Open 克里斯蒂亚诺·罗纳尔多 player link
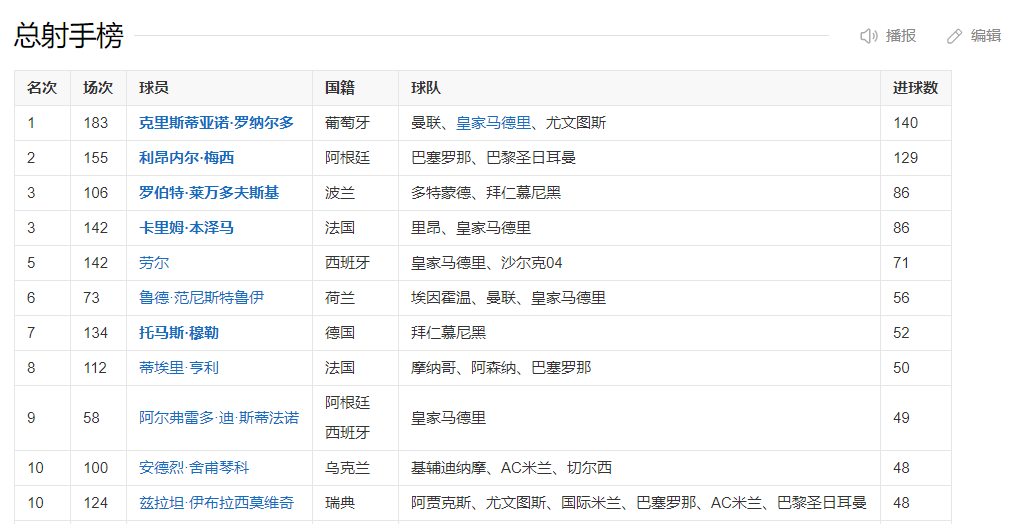This screenshot has width=1019, height=524. [216, 123]
